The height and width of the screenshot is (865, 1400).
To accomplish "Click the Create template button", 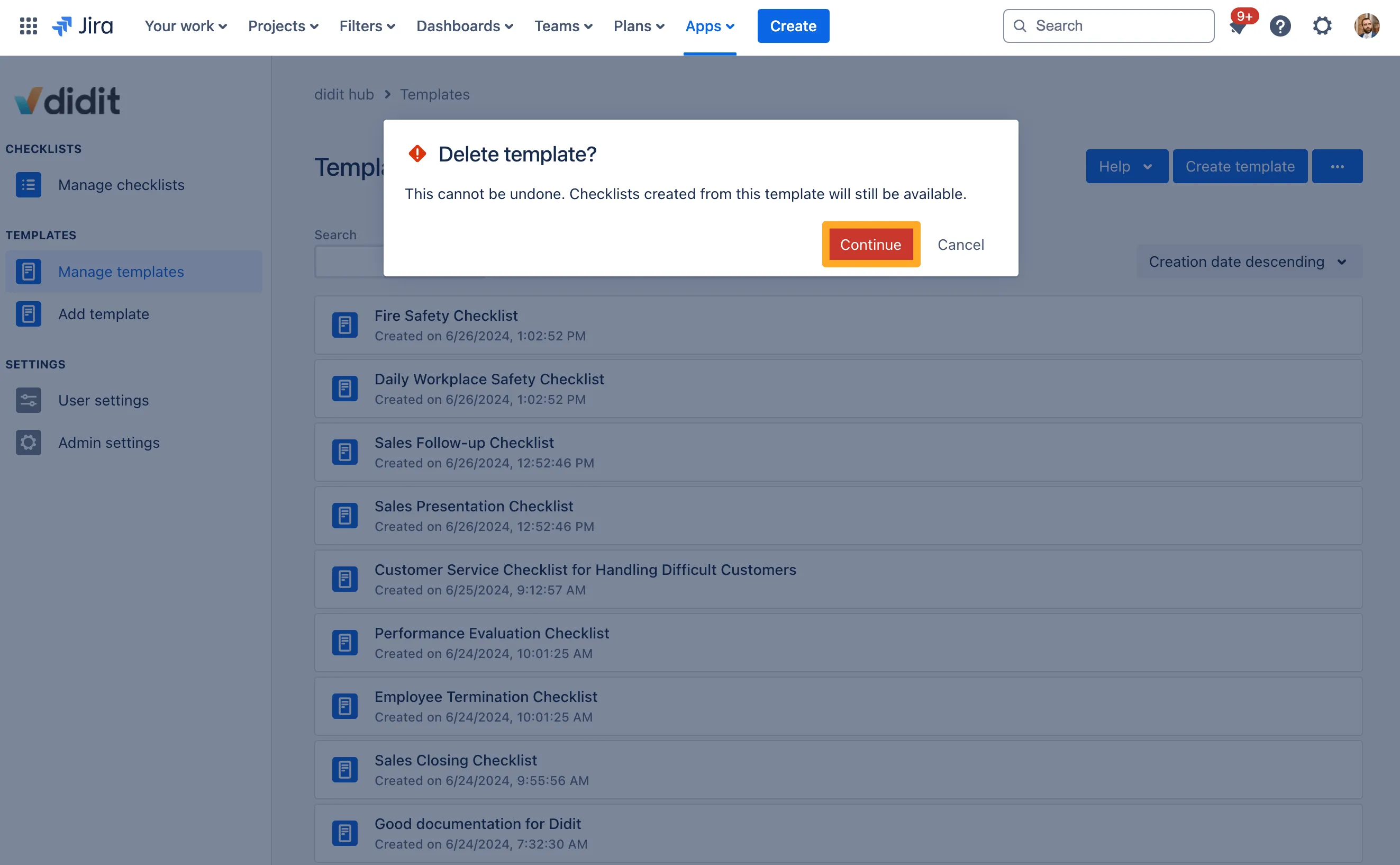I will [x=1239, y=166].
